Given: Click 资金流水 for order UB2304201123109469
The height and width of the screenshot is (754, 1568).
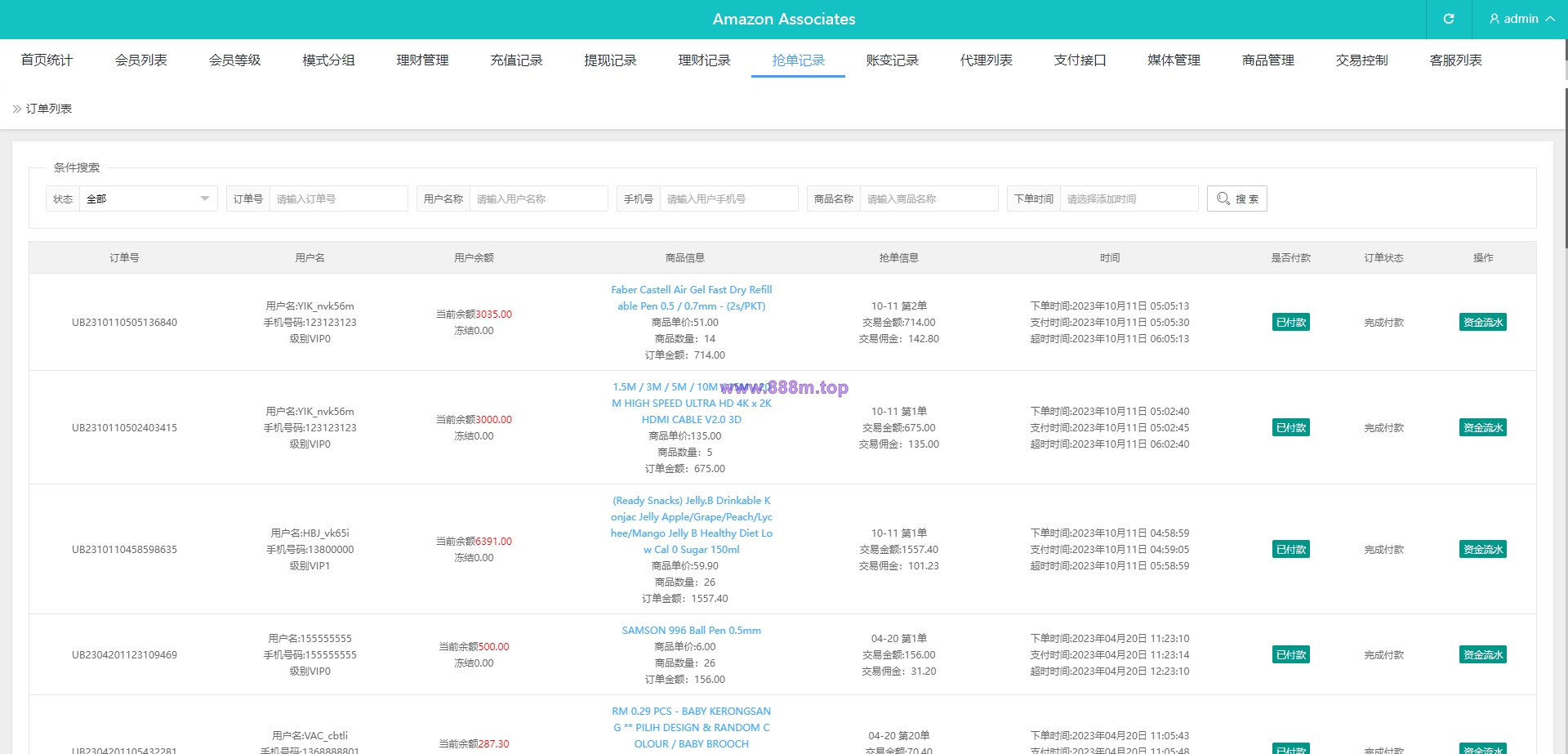Looking at the screenshot, I should 1482,654.
